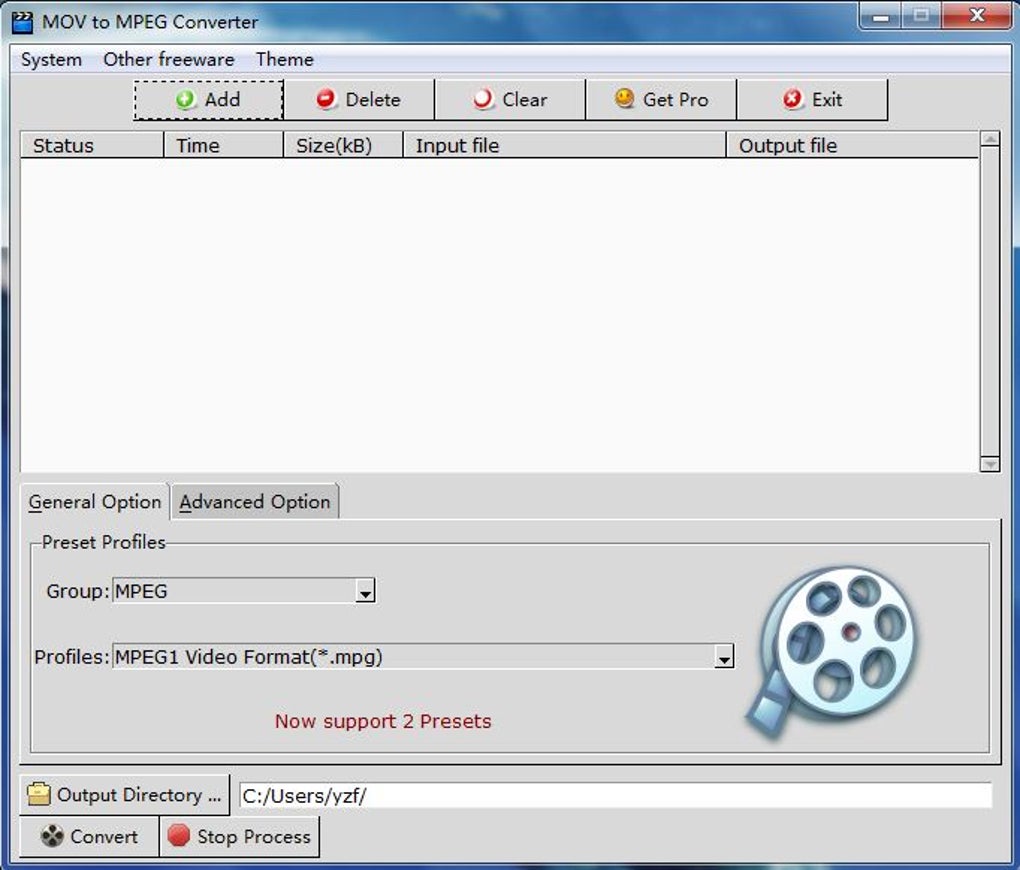The width and height of the screenshot is (1020, 870).
Task: Click the red Stop Process icon
Action: click(x=178, y=836)
